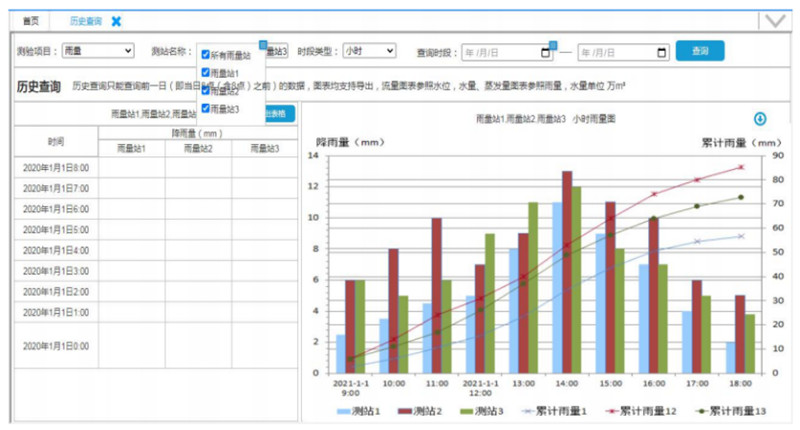Open the 测验项目 dropdown showing 雨量
Screen dimensions: 800x430
pyautogui.click(x=97, y=50)
